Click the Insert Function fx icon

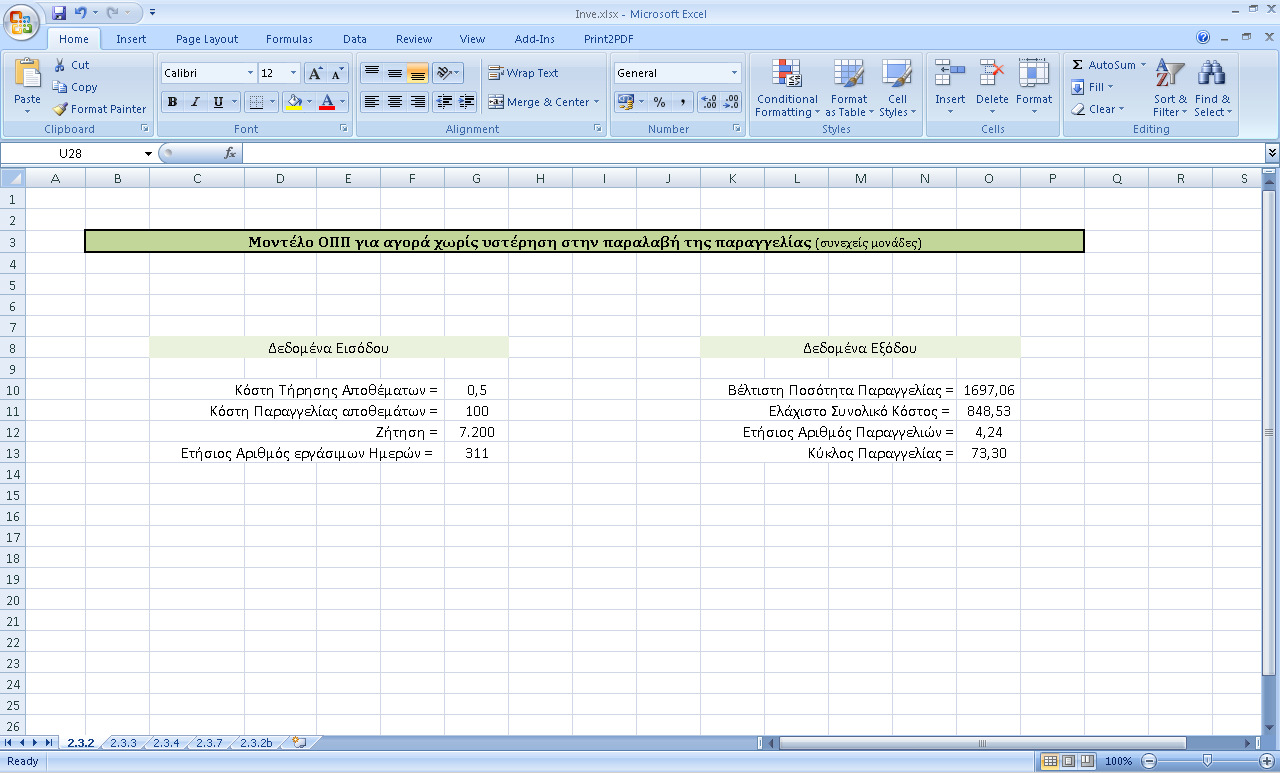(229, 153)
